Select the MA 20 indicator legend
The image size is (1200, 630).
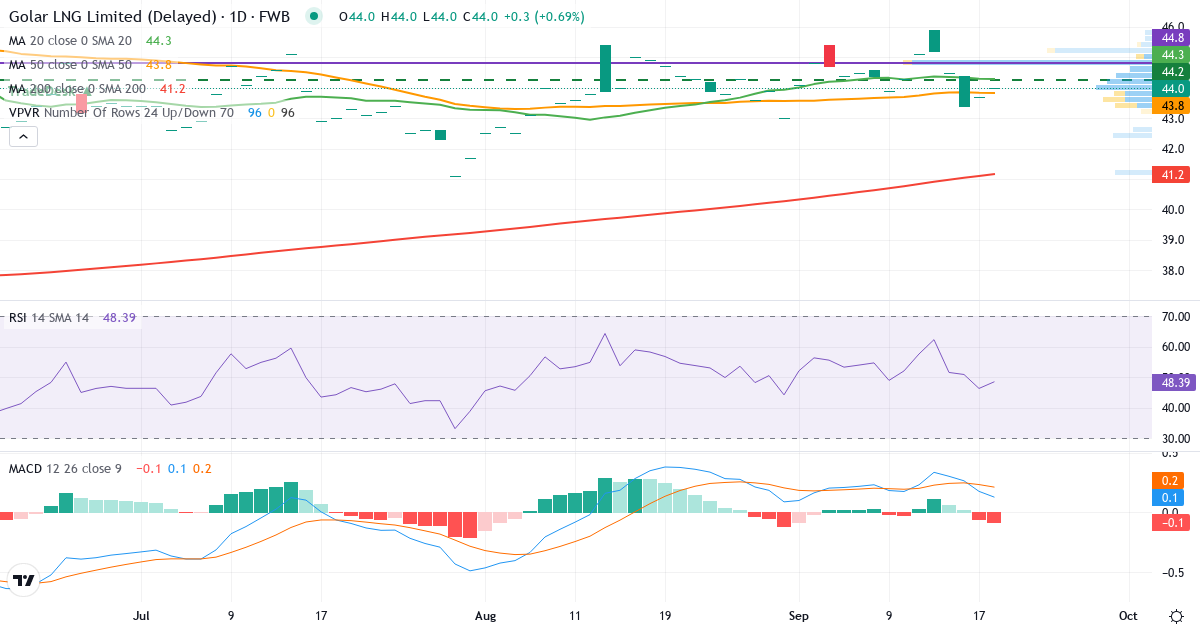coord(91,41)
